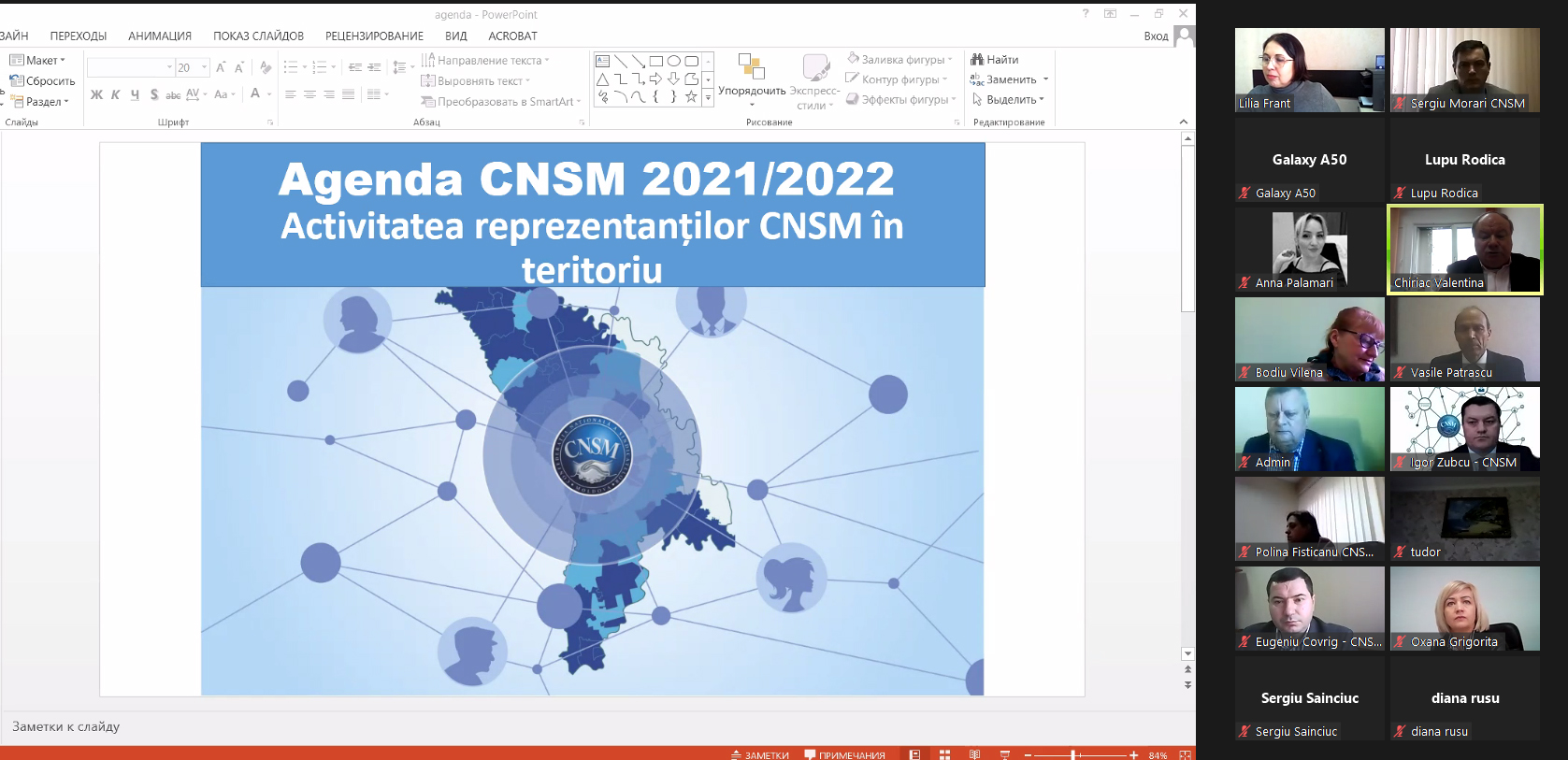The height and width of the screenshot is (760, 1568).
Task: Switch to the ВИД tab
Action: pyautogui.click(x=456, y=36)
